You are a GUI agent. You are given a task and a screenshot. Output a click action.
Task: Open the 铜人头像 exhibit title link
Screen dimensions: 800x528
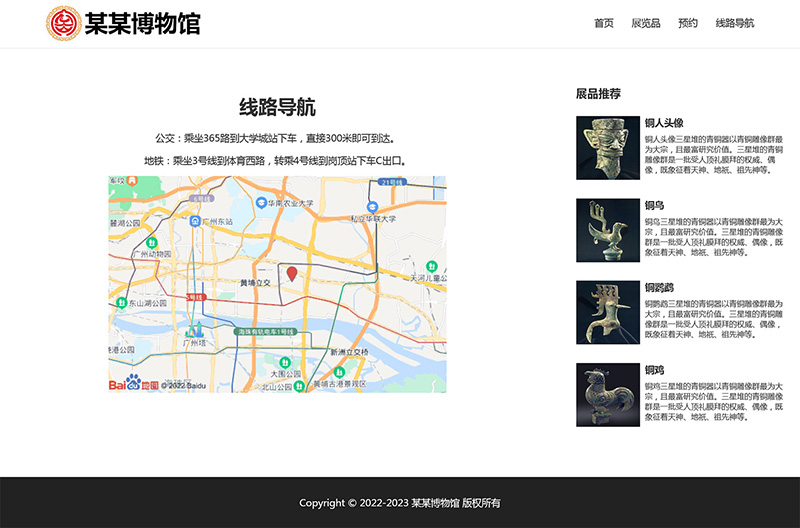[x=664, y=123]
